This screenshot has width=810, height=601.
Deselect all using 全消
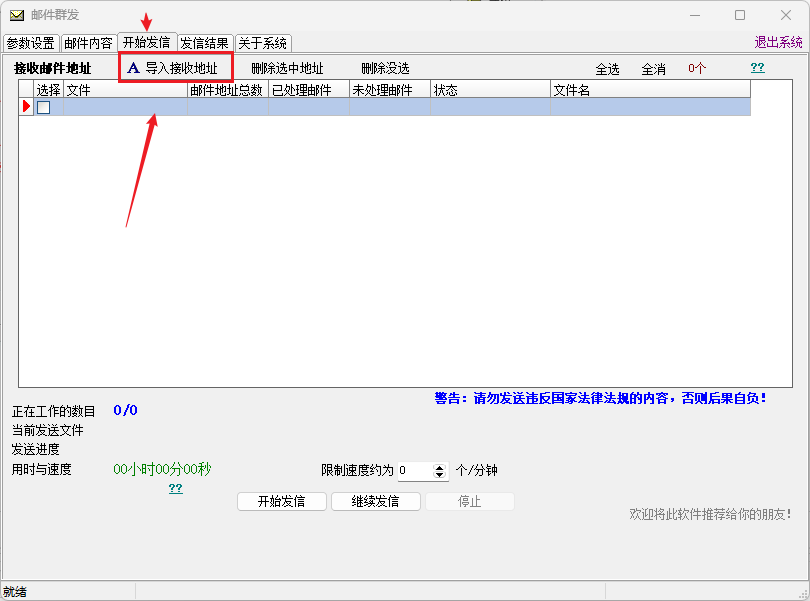tap(653, 69)
